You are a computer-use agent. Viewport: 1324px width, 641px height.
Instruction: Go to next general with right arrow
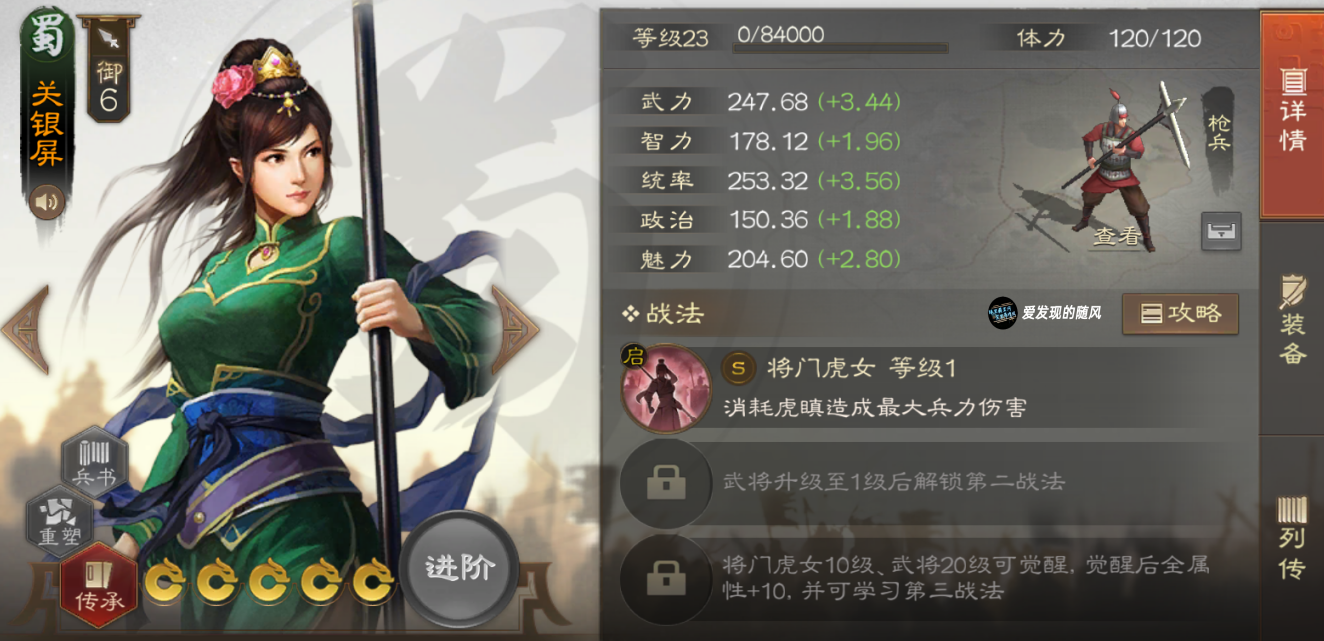pyautogui.click(x=515, y=329)
